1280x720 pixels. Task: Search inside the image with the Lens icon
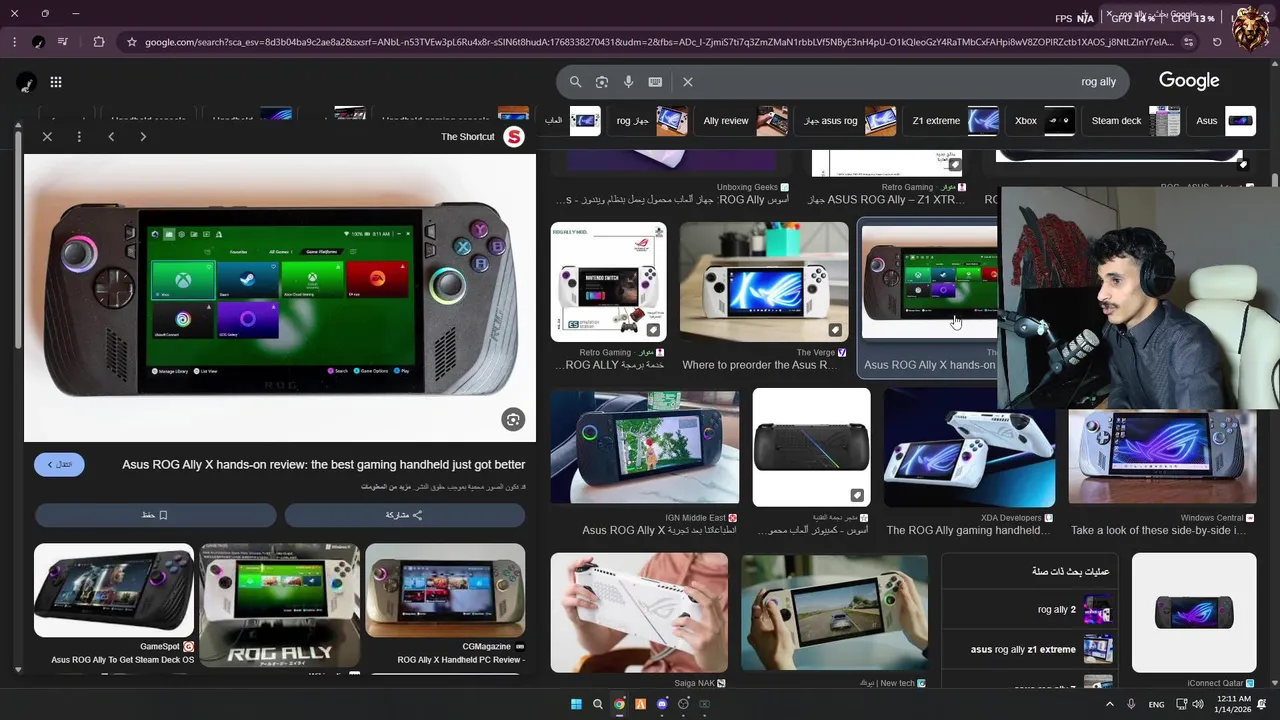(x=513, y=420)
